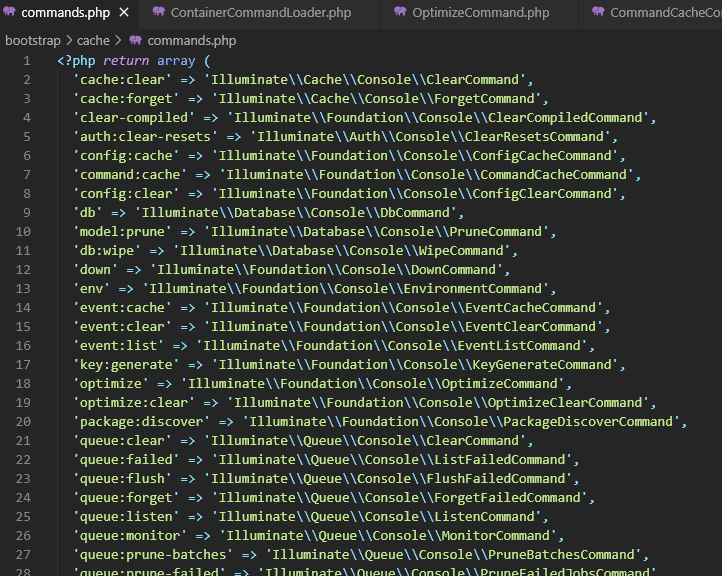Click the PackageDiscoverCommand class string
The image size is (722, 576).
[461, 422]
